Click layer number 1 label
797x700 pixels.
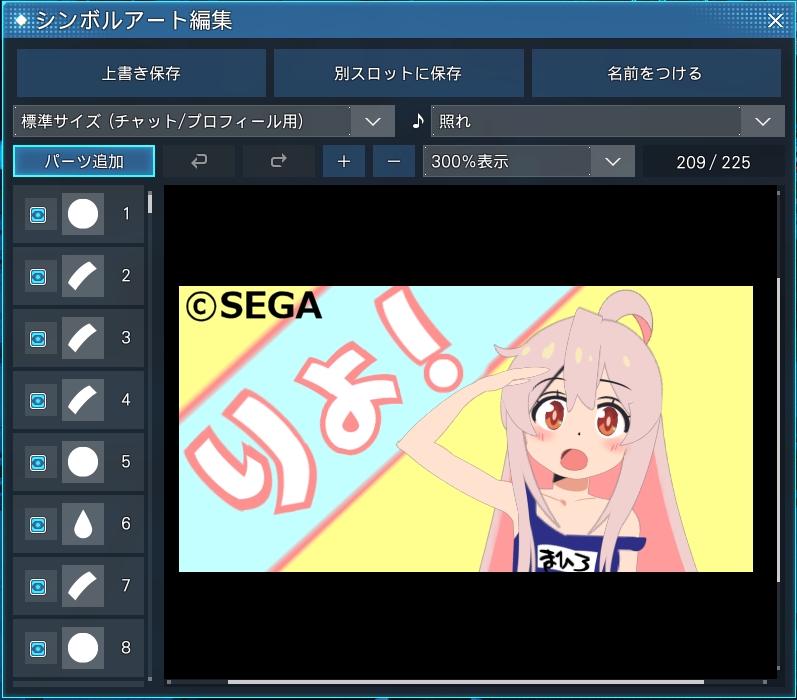click(x=126, y=214)
